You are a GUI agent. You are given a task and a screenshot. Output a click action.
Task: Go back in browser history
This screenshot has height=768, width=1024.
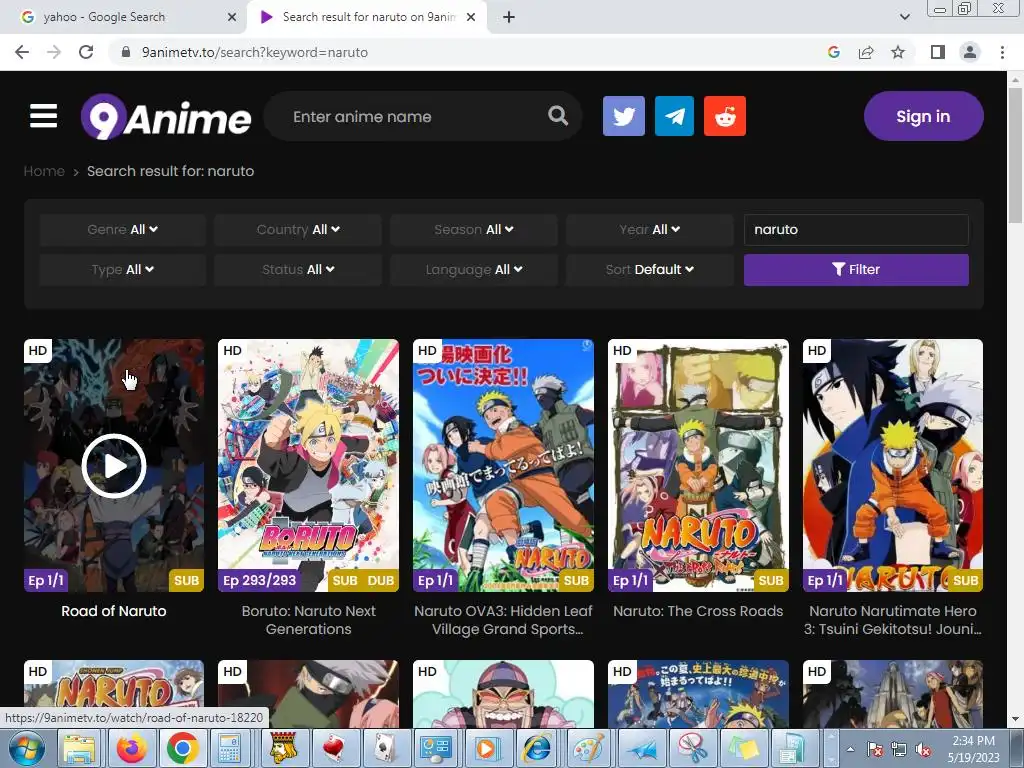[22, 52]
